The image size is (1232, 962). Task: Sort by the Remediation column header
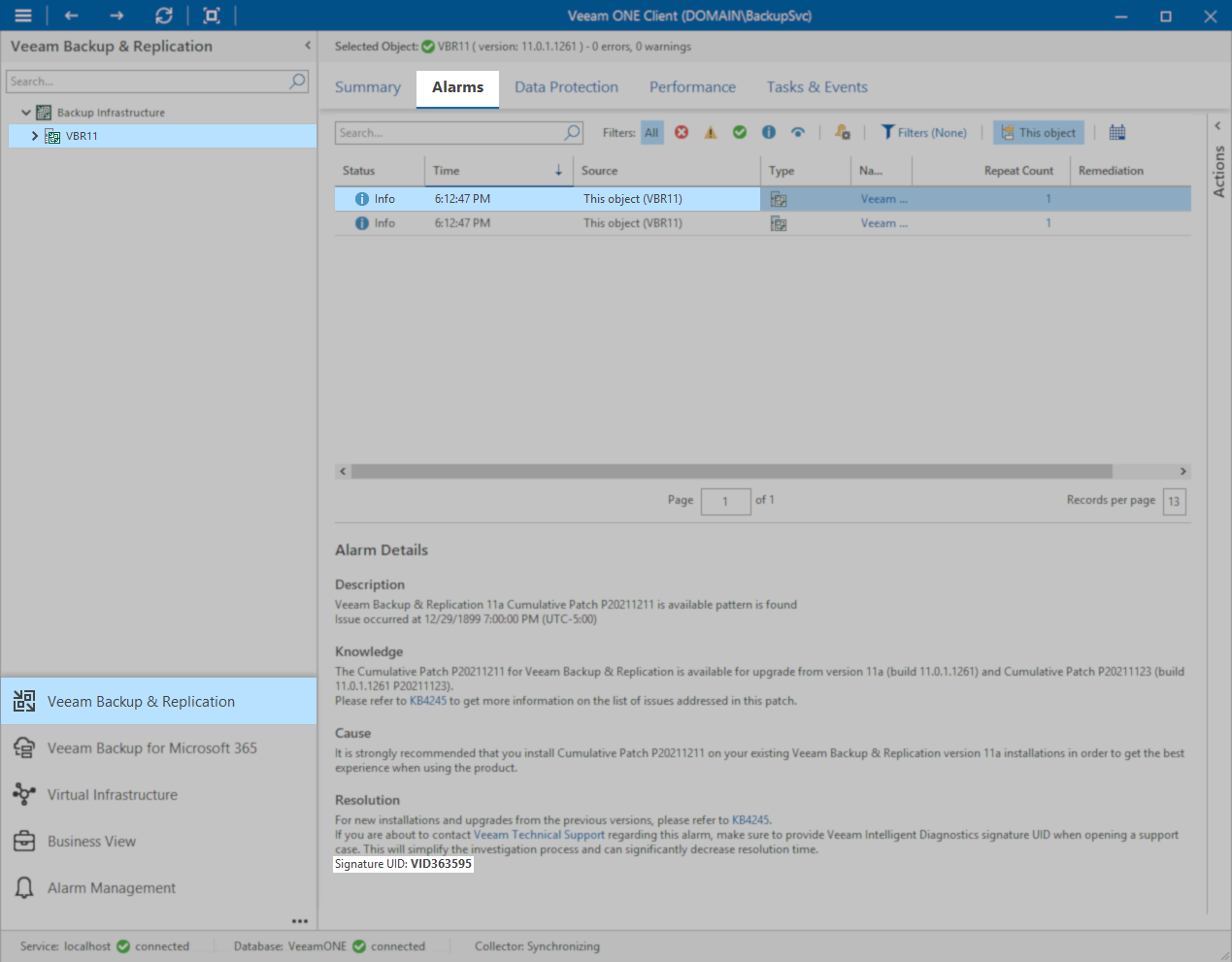pyautogui.click(x=1131, y=171)
